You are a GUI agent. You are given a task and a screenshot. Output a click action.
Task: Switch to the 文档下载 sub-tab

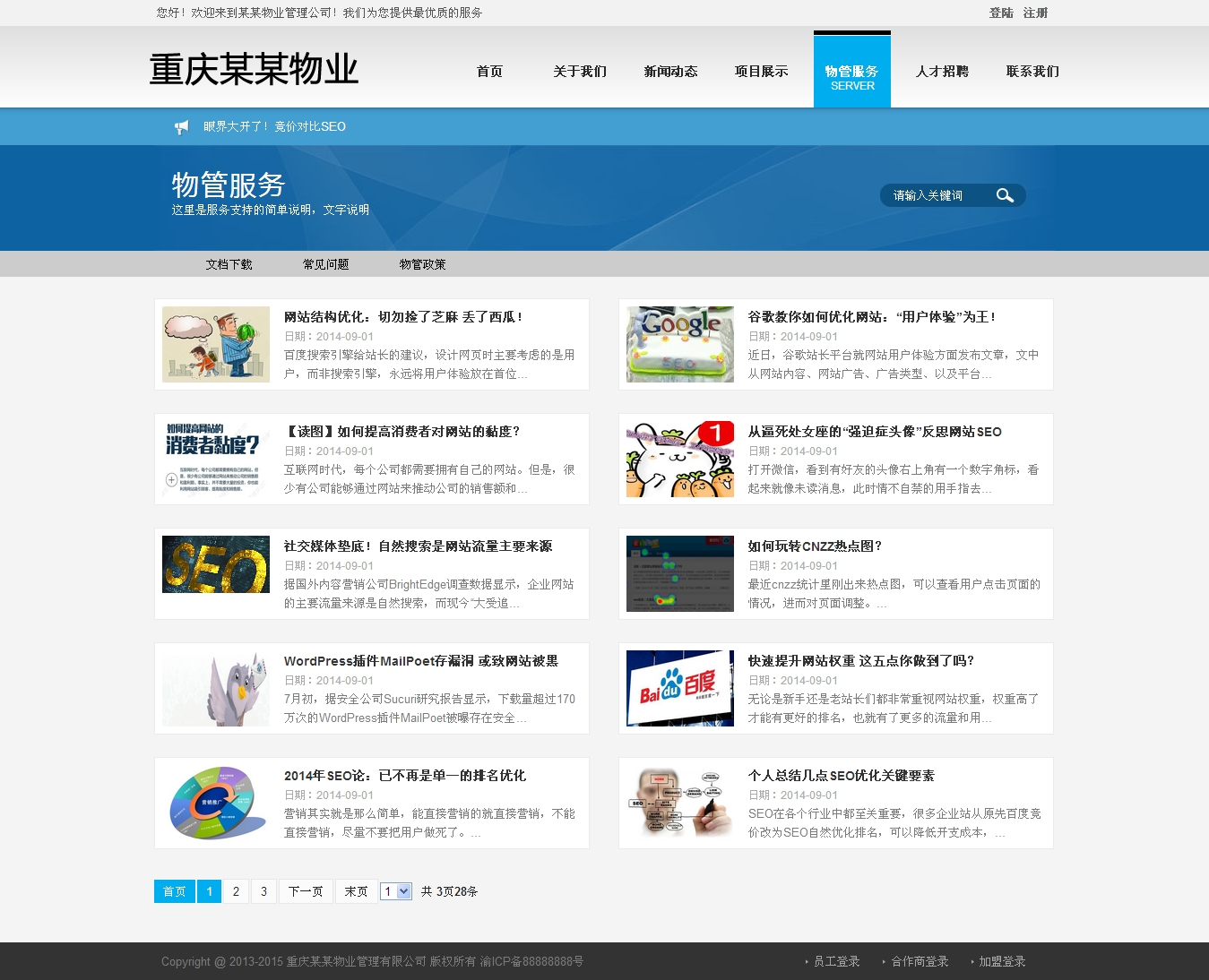229,264
